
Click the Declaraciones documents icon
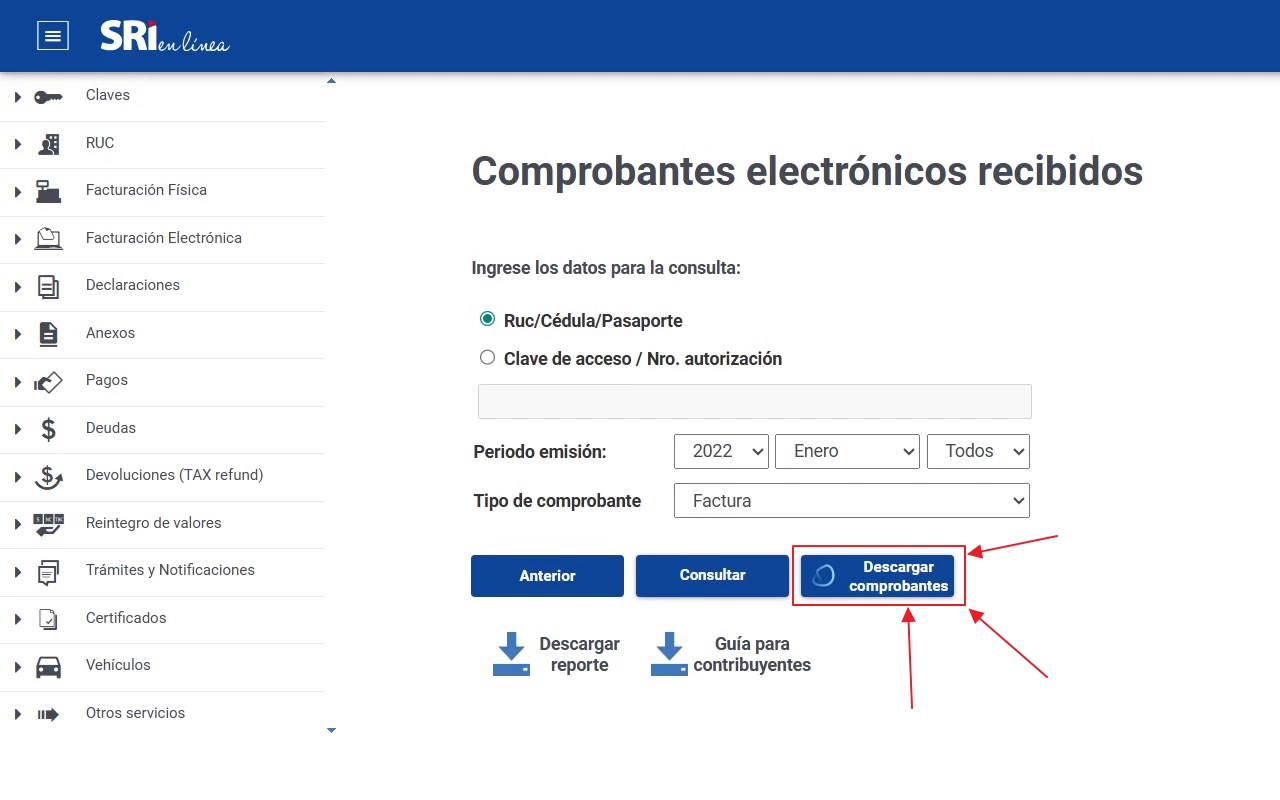click(x=48, y=286)
